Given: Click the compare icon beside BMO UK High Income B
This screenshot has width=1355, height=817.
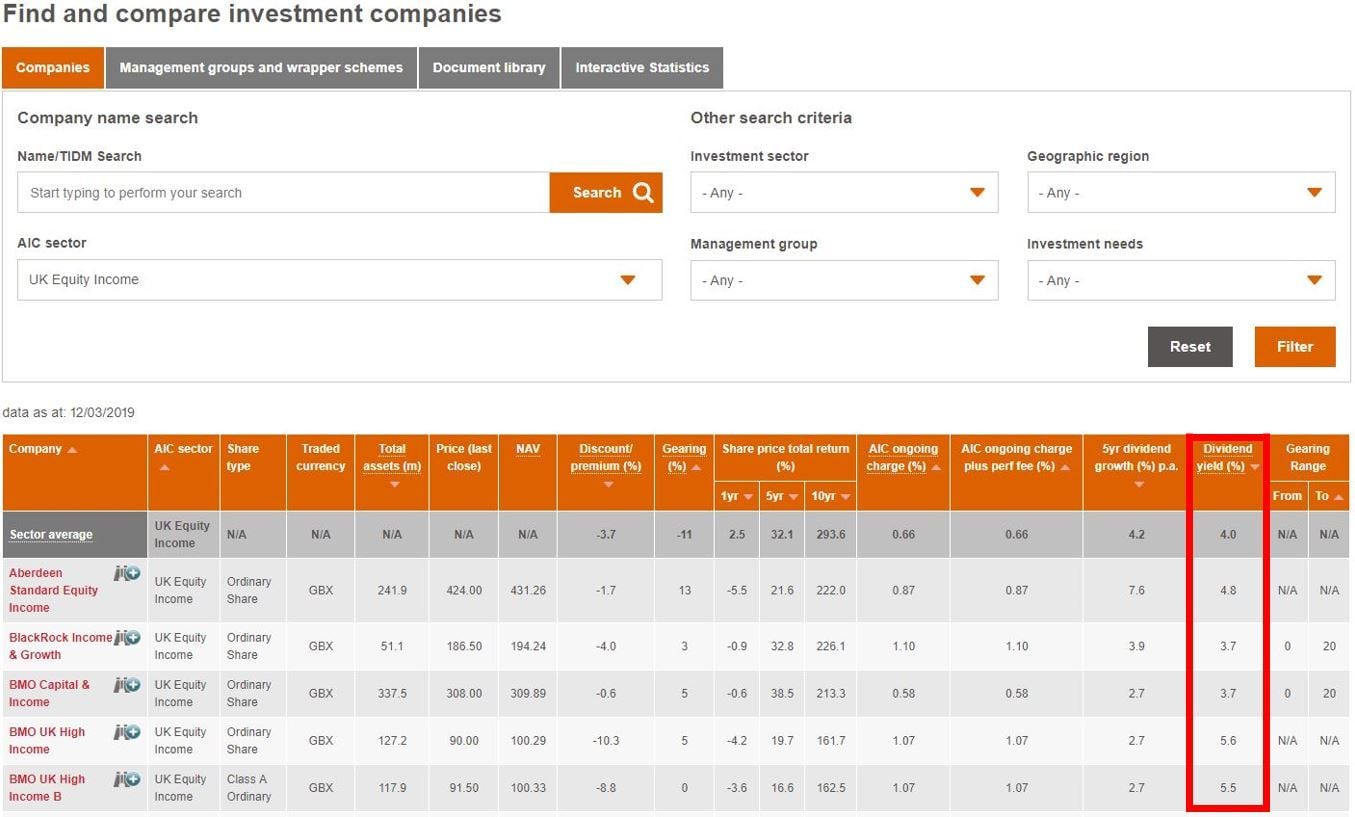Looking at the screenshot, I should [x=127, y=779].
